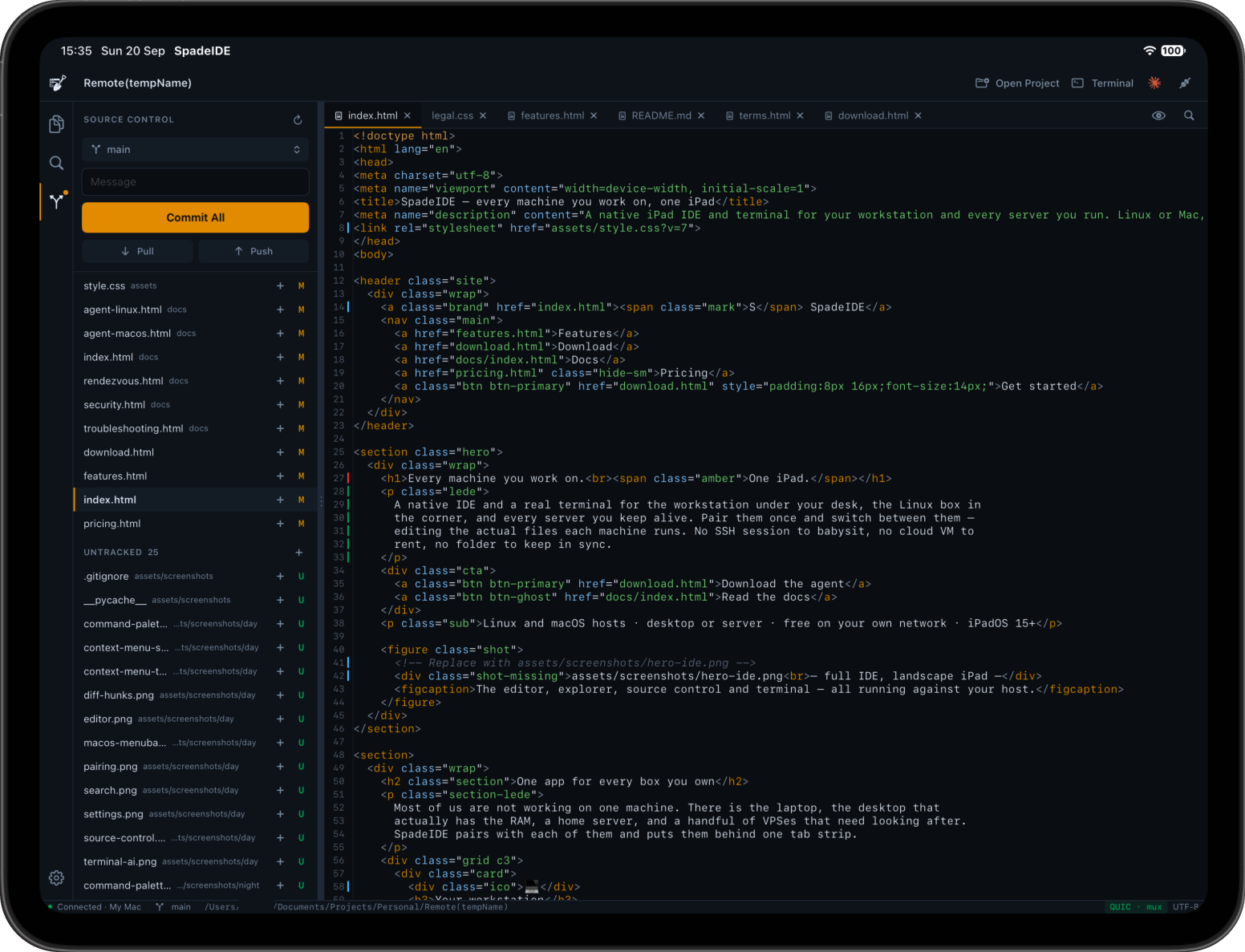Toggle the preview eye icon
The height and width of the screenshot is (952, 1245).
tap(1158, 115)
